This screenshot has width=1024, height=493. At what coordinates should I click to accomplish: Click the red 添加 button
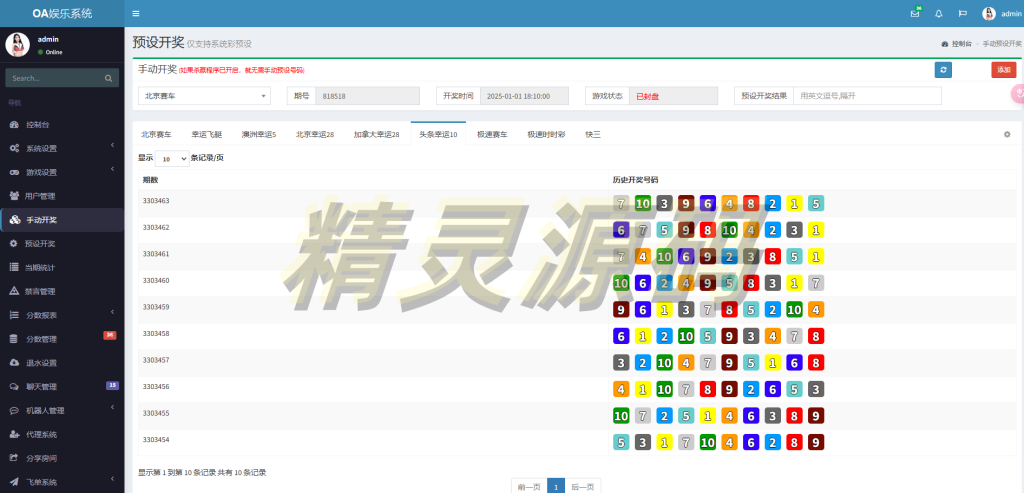coord(1004,70)
